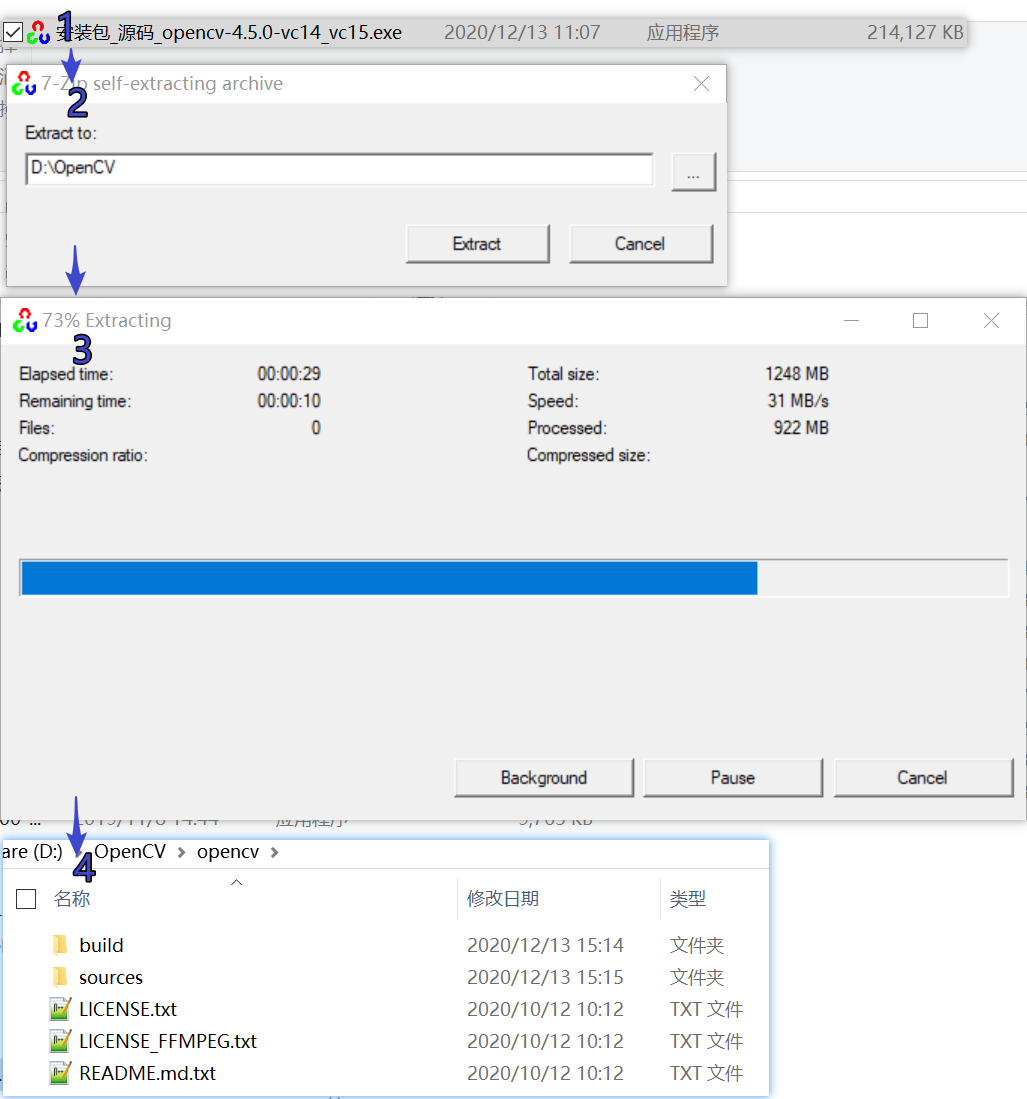Click the Extract button
Viewport: 1027px width, 1099px height.
pos(477,243)
